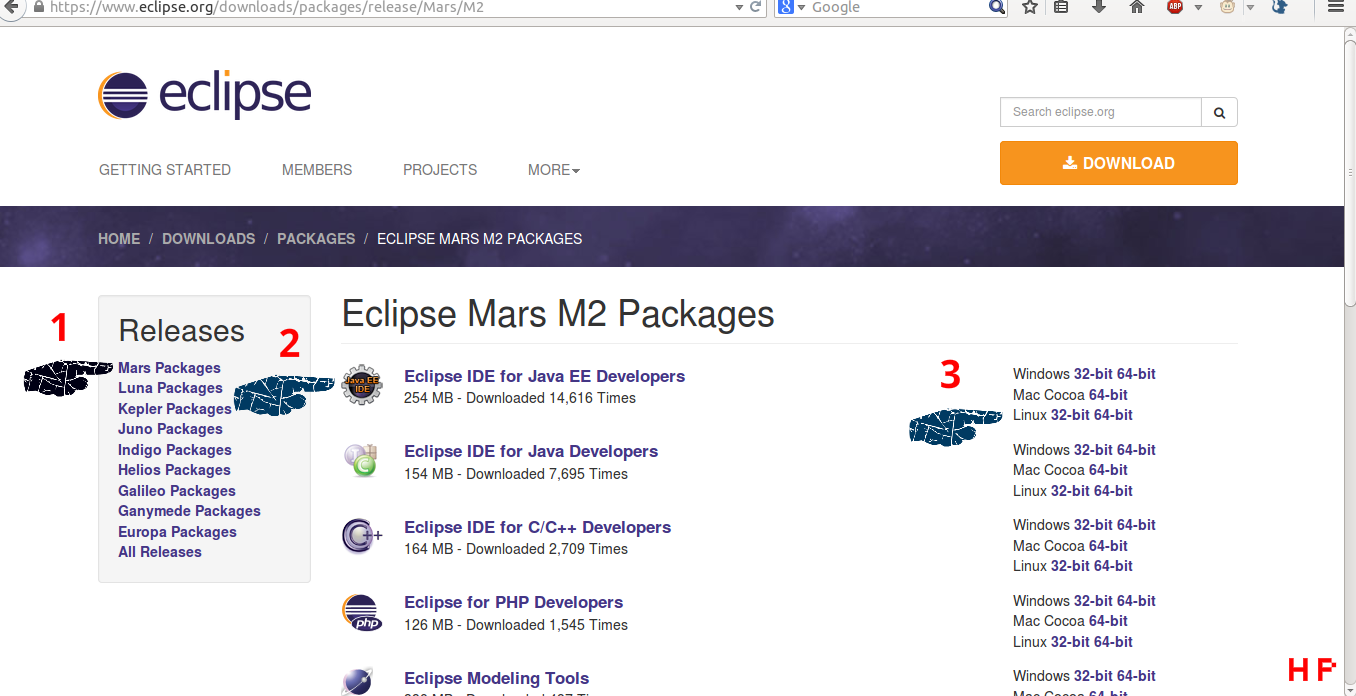Open the MEMBERS menu item
This screenshot has height=696, width=1356.
point(317,170)
